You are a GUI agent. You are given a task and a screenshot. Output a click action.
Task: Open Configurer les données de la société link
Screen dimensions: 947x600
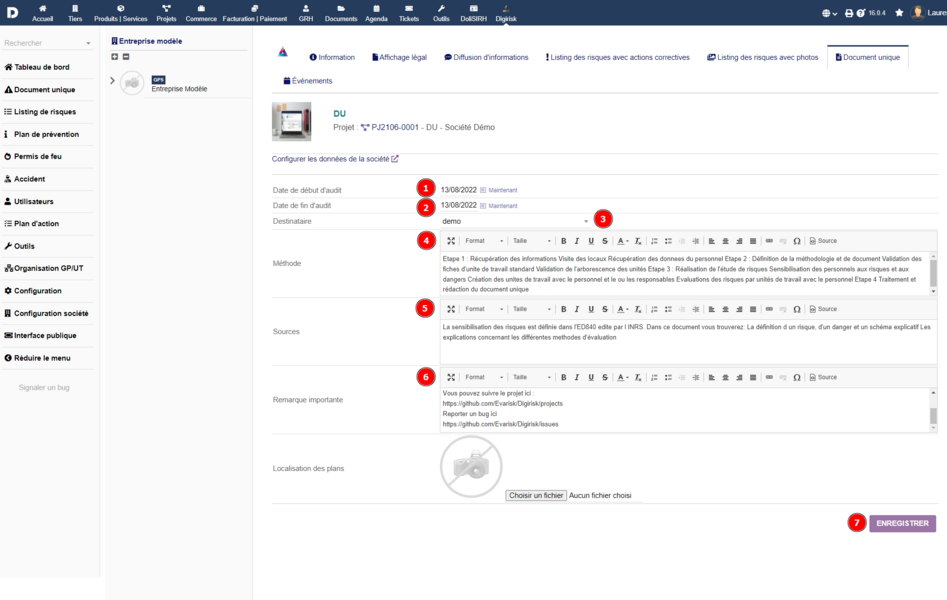tap(335, 159)
